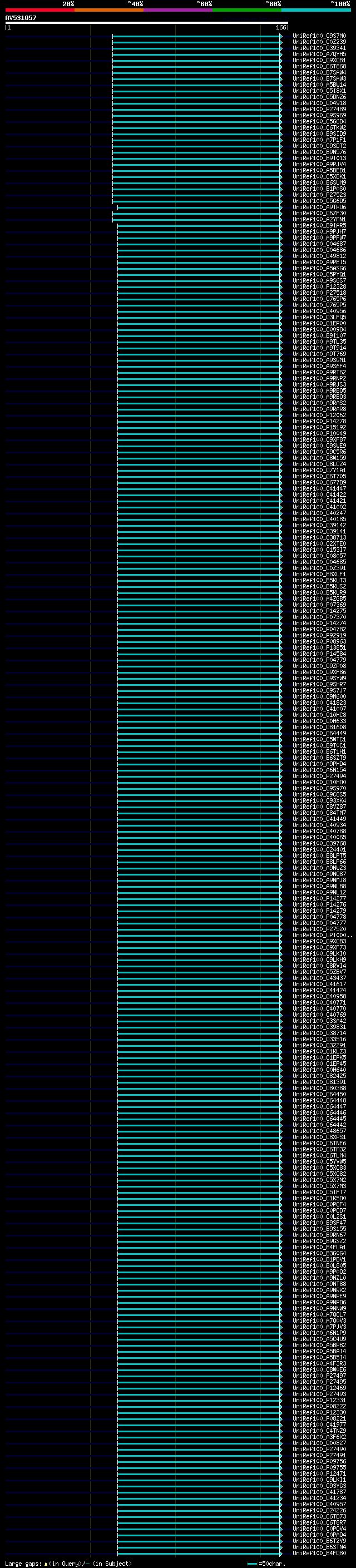356x1568 pixels.
Task: Click the hit label UniRef100_C0PQV4
Action: (319, 1528)
